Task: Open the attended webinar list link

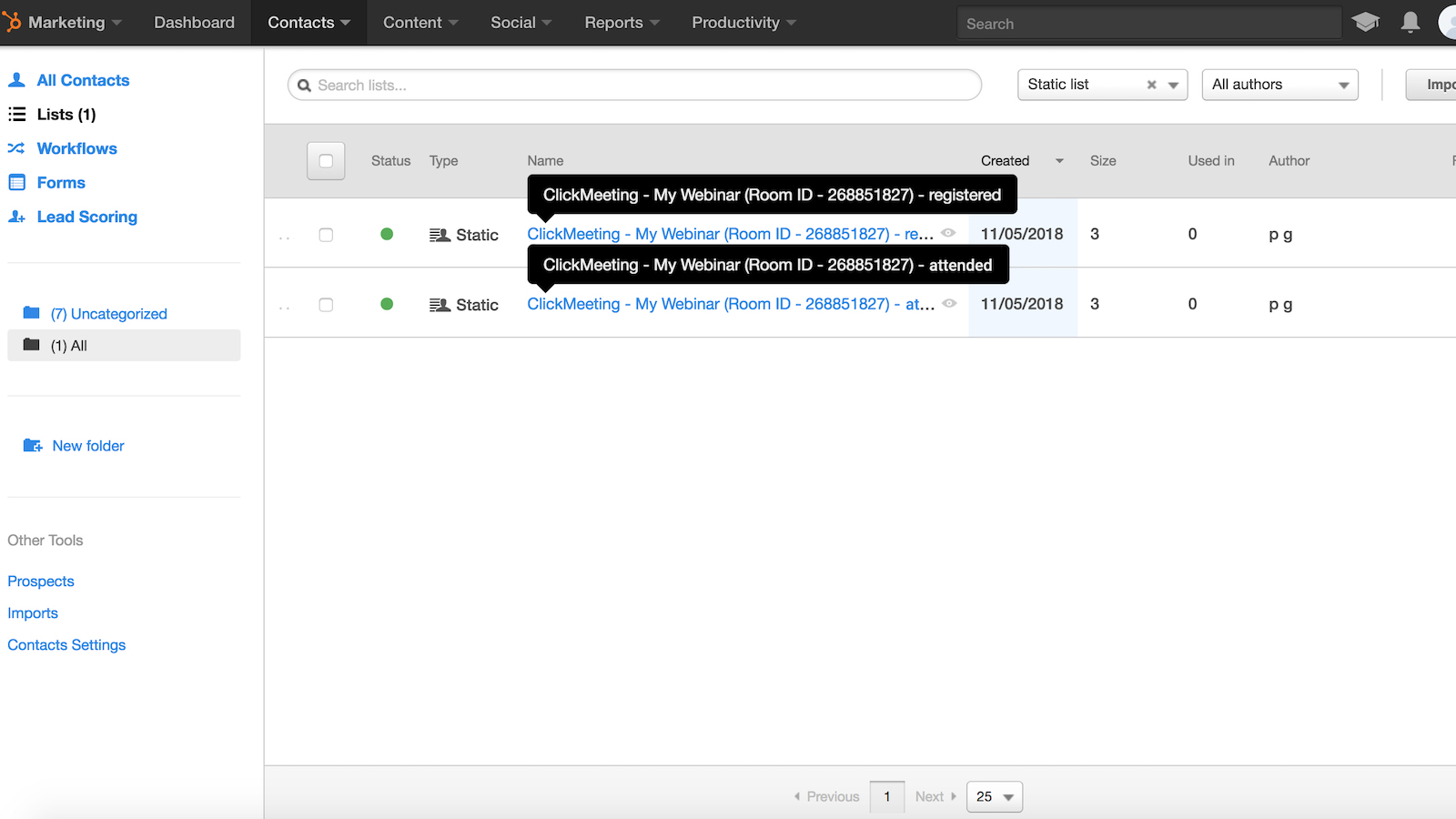Action: [731, 304]
